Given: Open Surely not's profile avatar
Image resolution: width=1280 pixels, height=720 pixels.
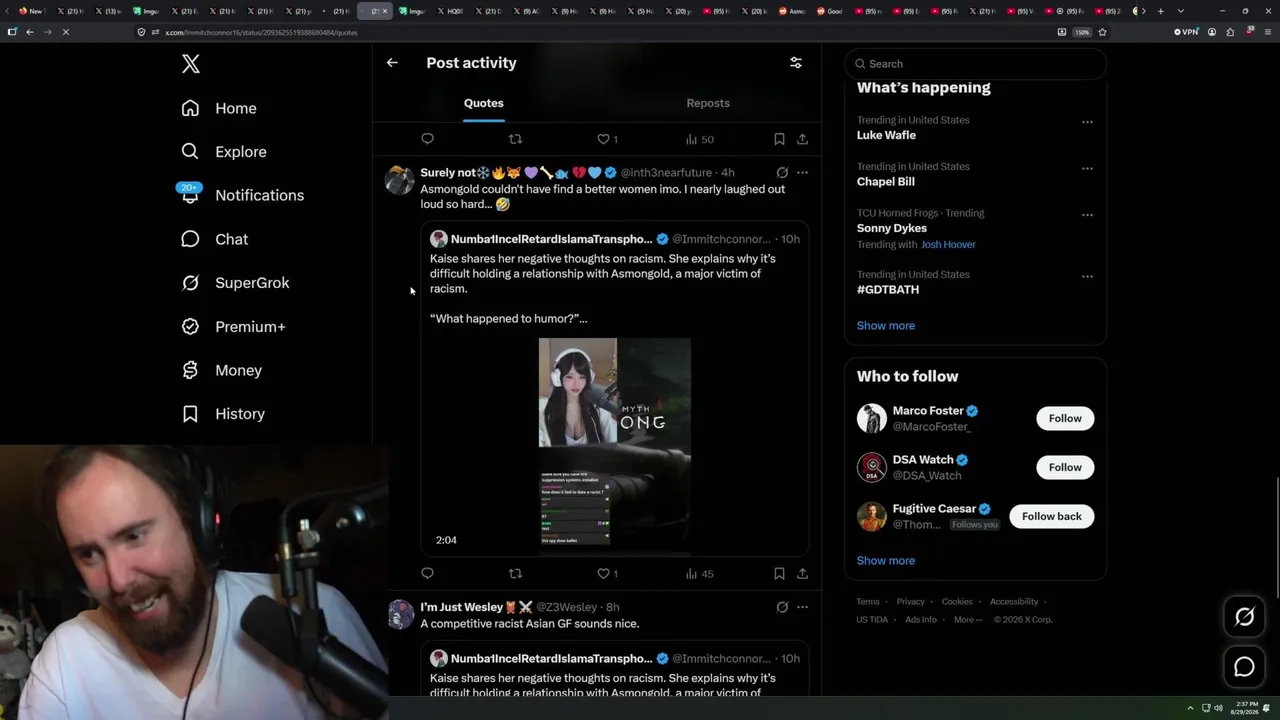Looking at the screenshot, I should click(400, 180).
